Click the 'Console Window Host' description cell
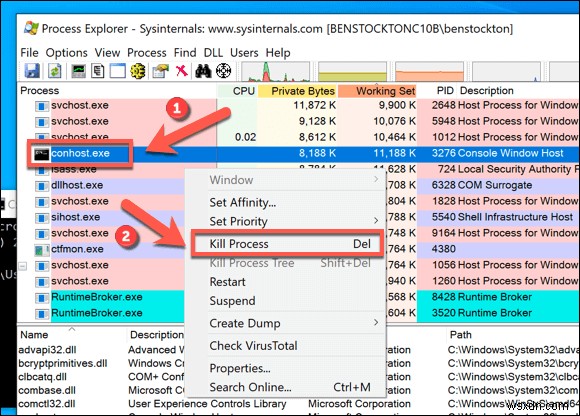This screenshot has height=416, width=580. pyautogui.click(x=511, y=153)
